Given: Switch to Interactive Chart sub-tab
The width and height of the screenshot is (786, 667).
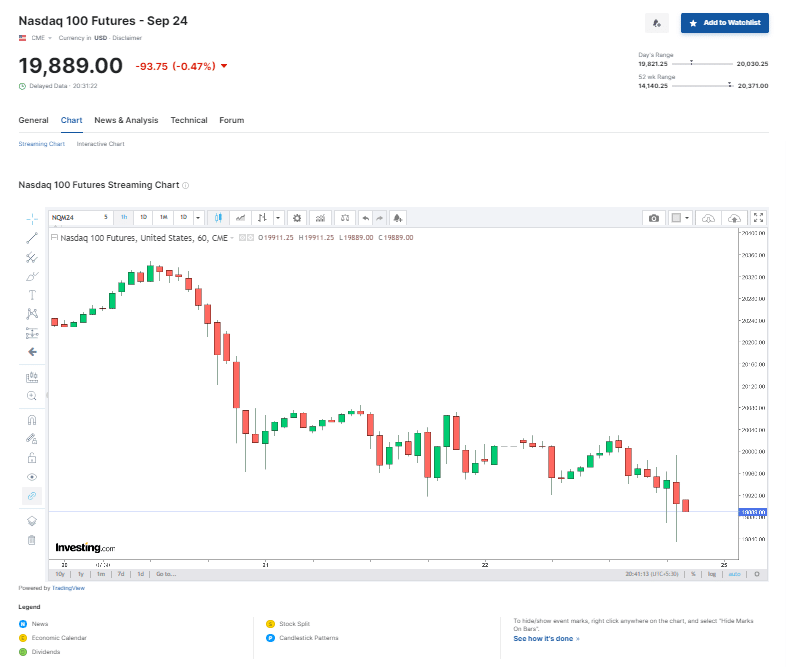Looking at the screenshot, I should tap(101, 144).
